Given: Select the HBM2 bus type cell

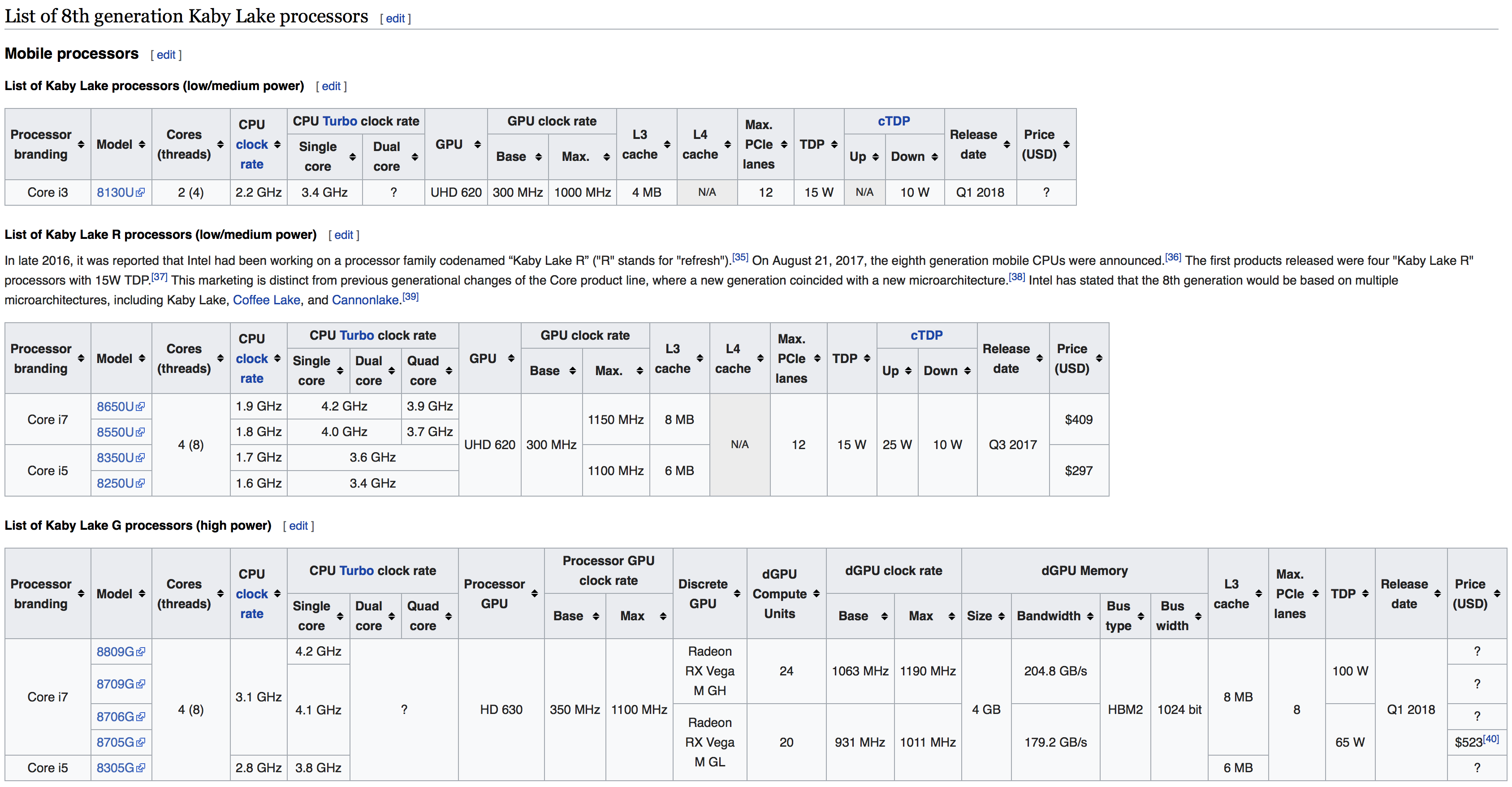Looking at the screenshot, I should (1125, 709).
